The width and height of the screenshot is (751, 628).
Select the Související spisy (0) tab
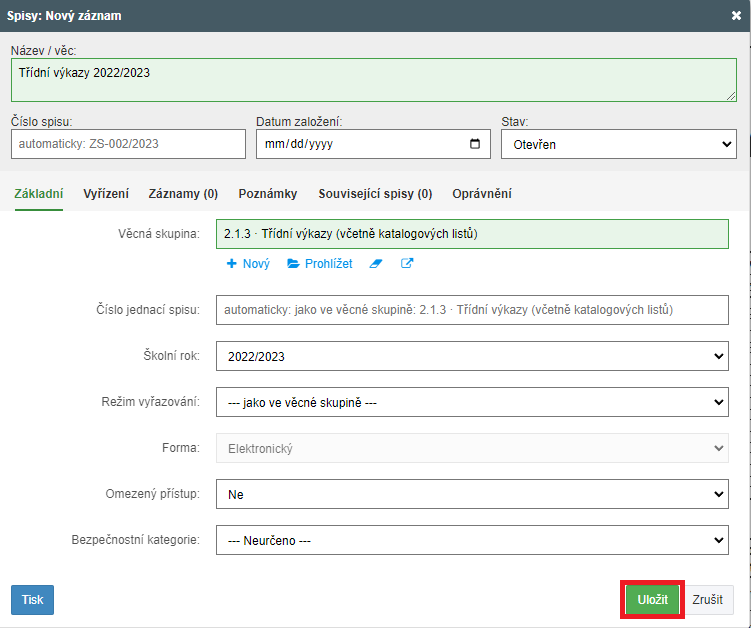point(375,194)
